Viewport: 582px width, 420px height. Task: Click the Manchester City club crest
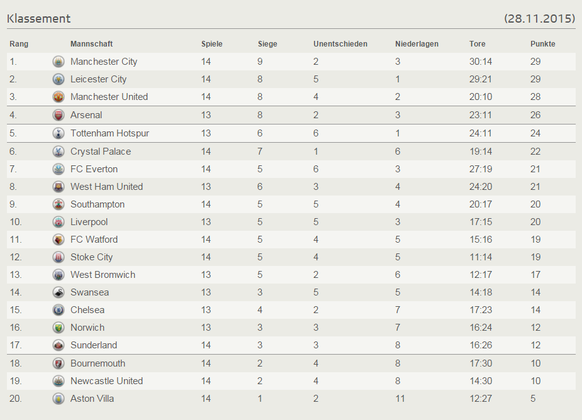pyautogui.click(x=58, y=61)
